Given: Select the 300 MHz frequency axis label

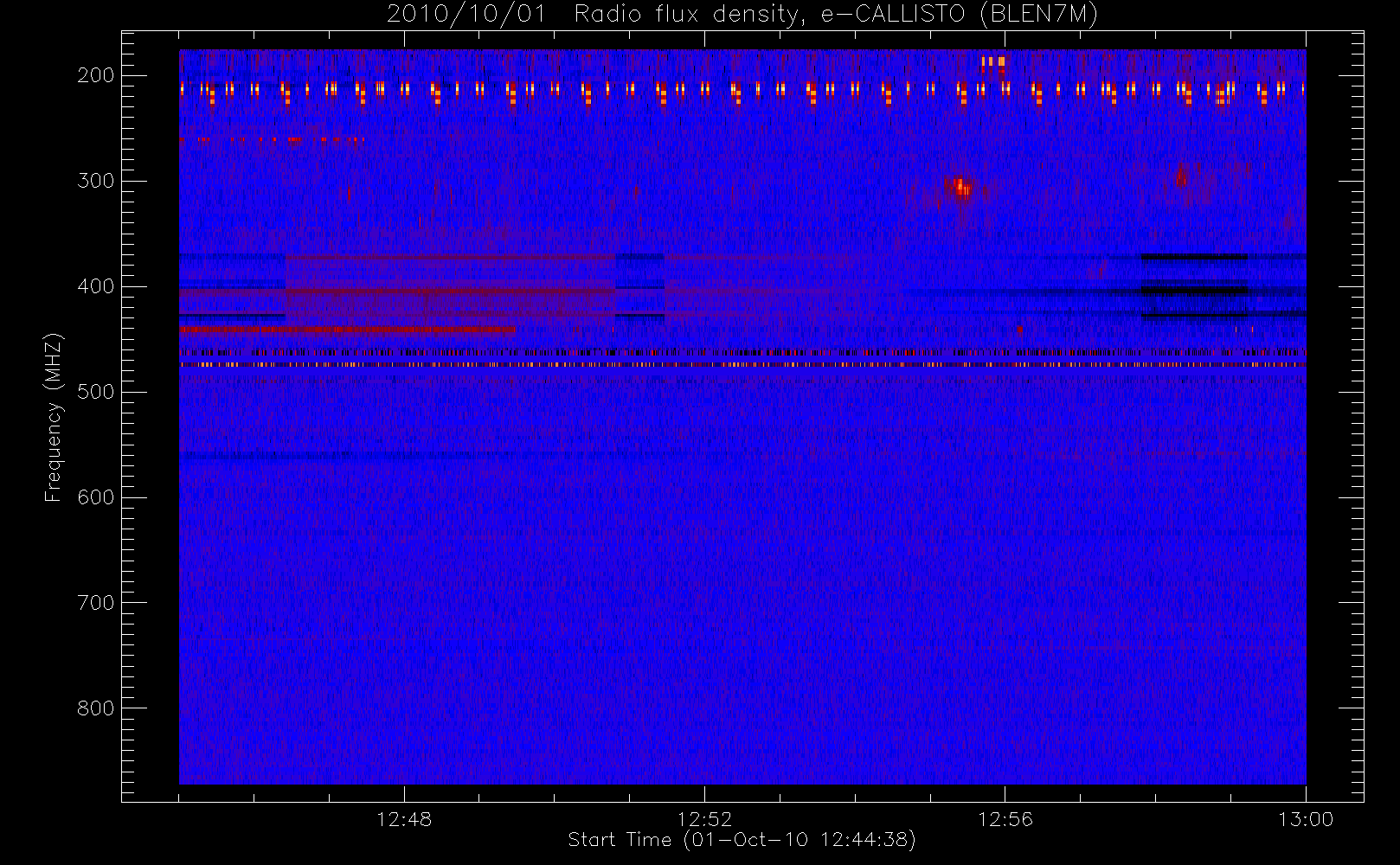Looking at the screenshot, I should pos(95,181).
